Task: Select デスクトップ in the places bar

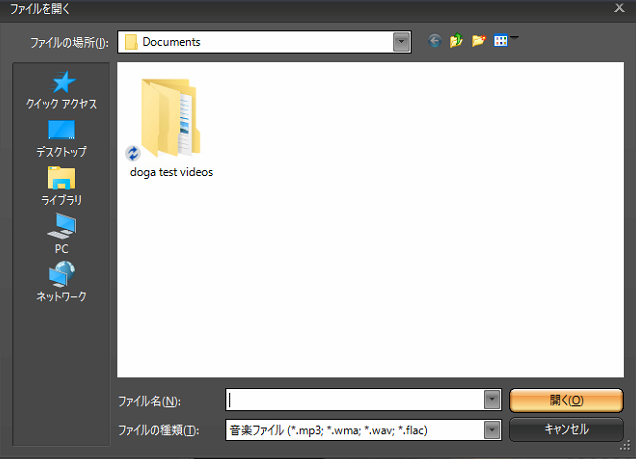Action: pyautogui.click(x=61, y=139)
